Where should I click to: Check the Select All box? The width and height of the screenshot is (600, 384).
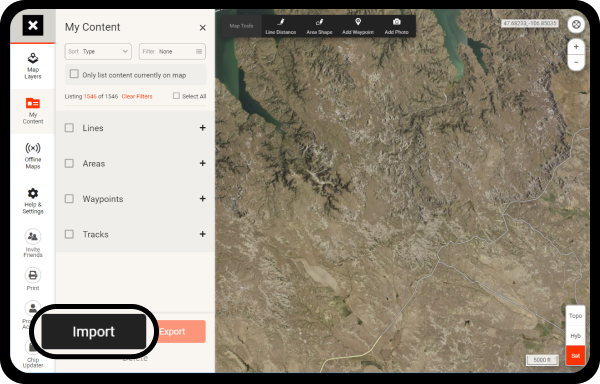click(x=176, y=96)
